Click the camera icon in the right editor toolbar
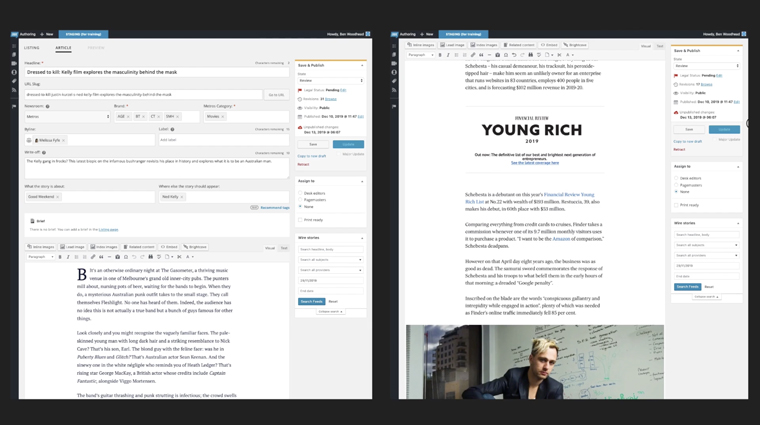The image size is (760, 425). tap(498, 55)
